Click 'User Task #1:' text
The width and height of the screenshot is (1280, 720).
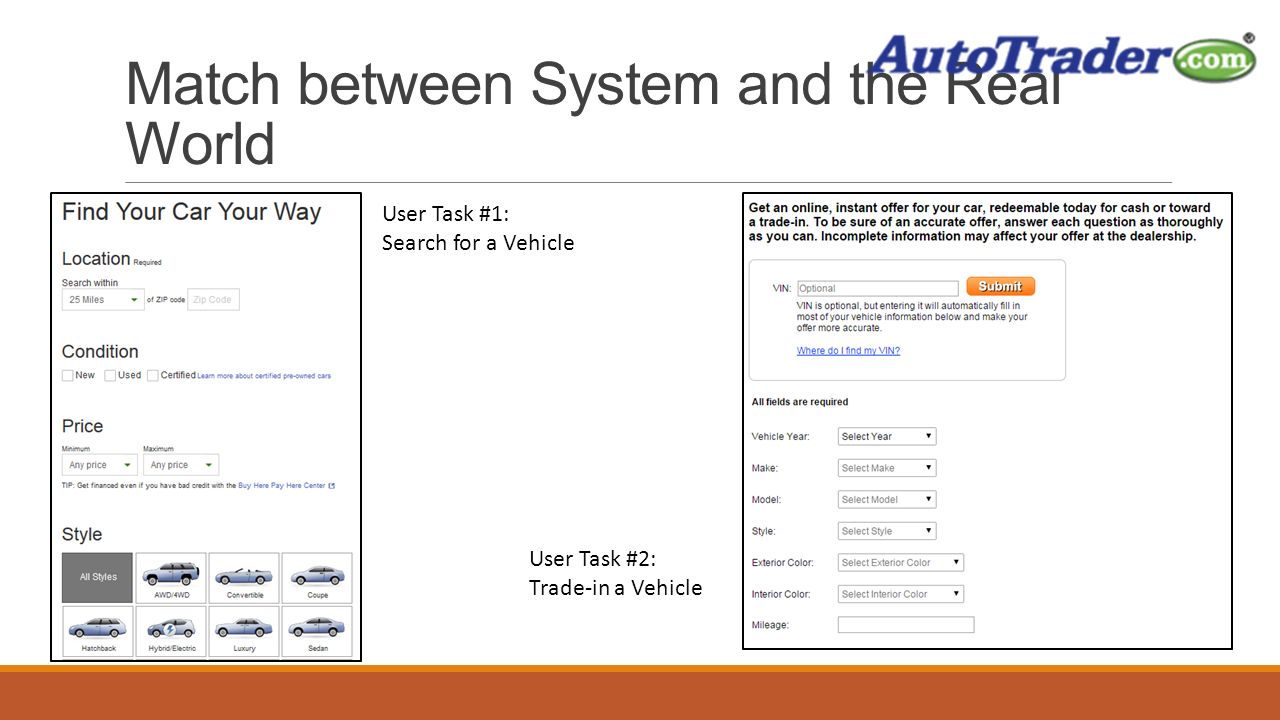[x=446, y=214]
